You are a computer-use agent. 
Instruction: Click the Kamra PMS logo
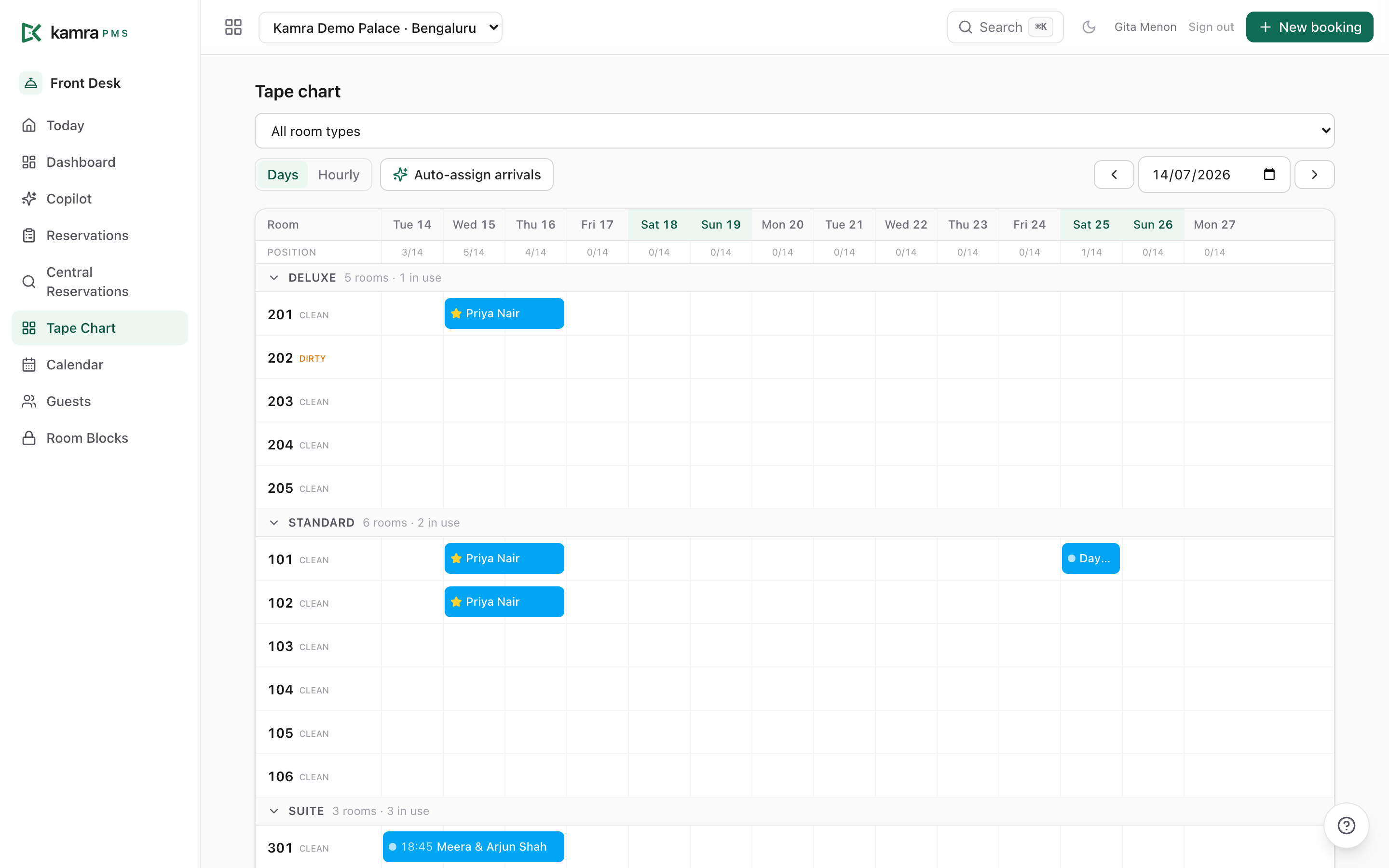(75, 32)
